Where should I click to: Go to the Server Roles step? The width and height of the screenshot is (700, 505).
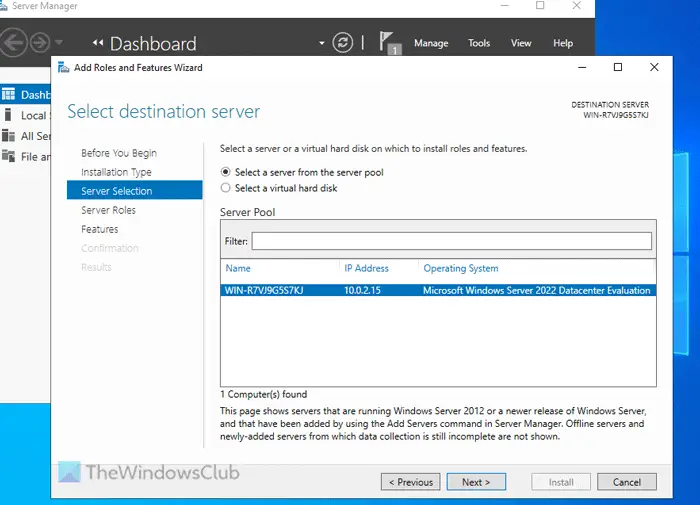point(108,210)
